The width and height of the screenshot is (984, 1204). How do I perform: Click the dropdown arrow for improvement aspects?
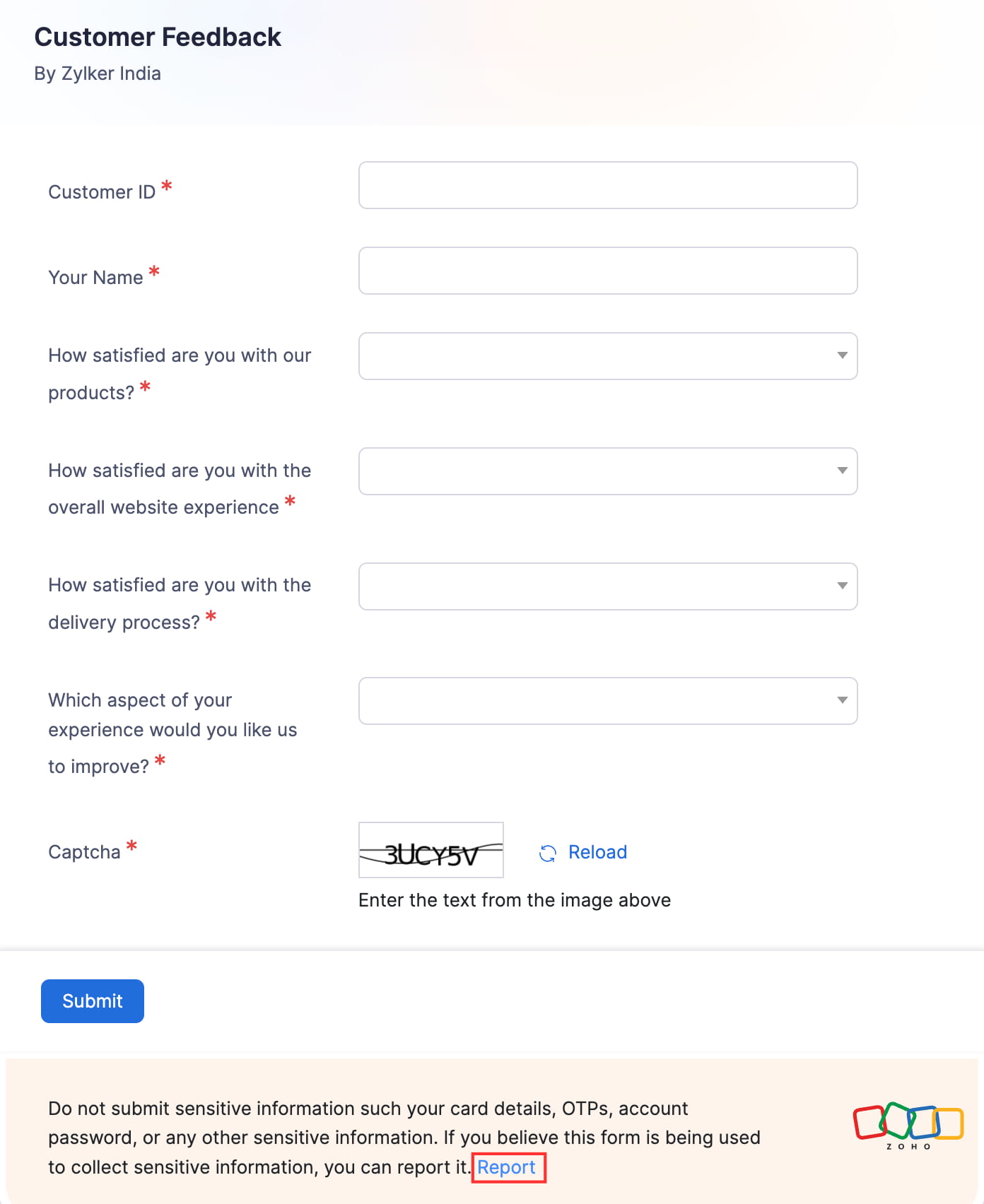(x=841, y=700)
